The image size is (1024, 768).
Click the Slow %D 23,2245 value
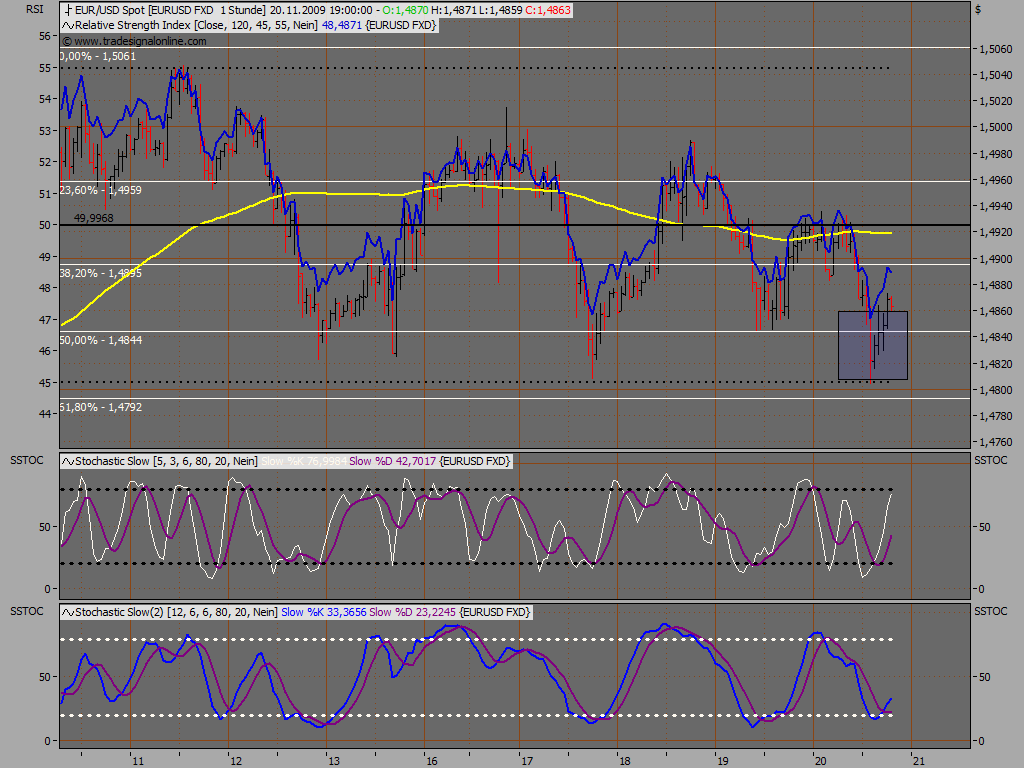tap(413, 613)
